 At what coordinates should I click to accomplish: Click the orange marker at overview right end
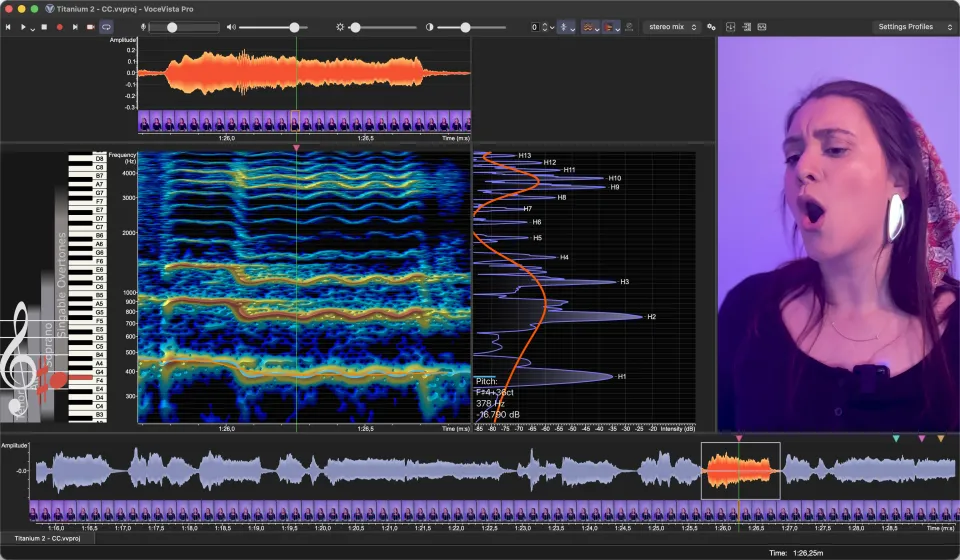(941, 438)
